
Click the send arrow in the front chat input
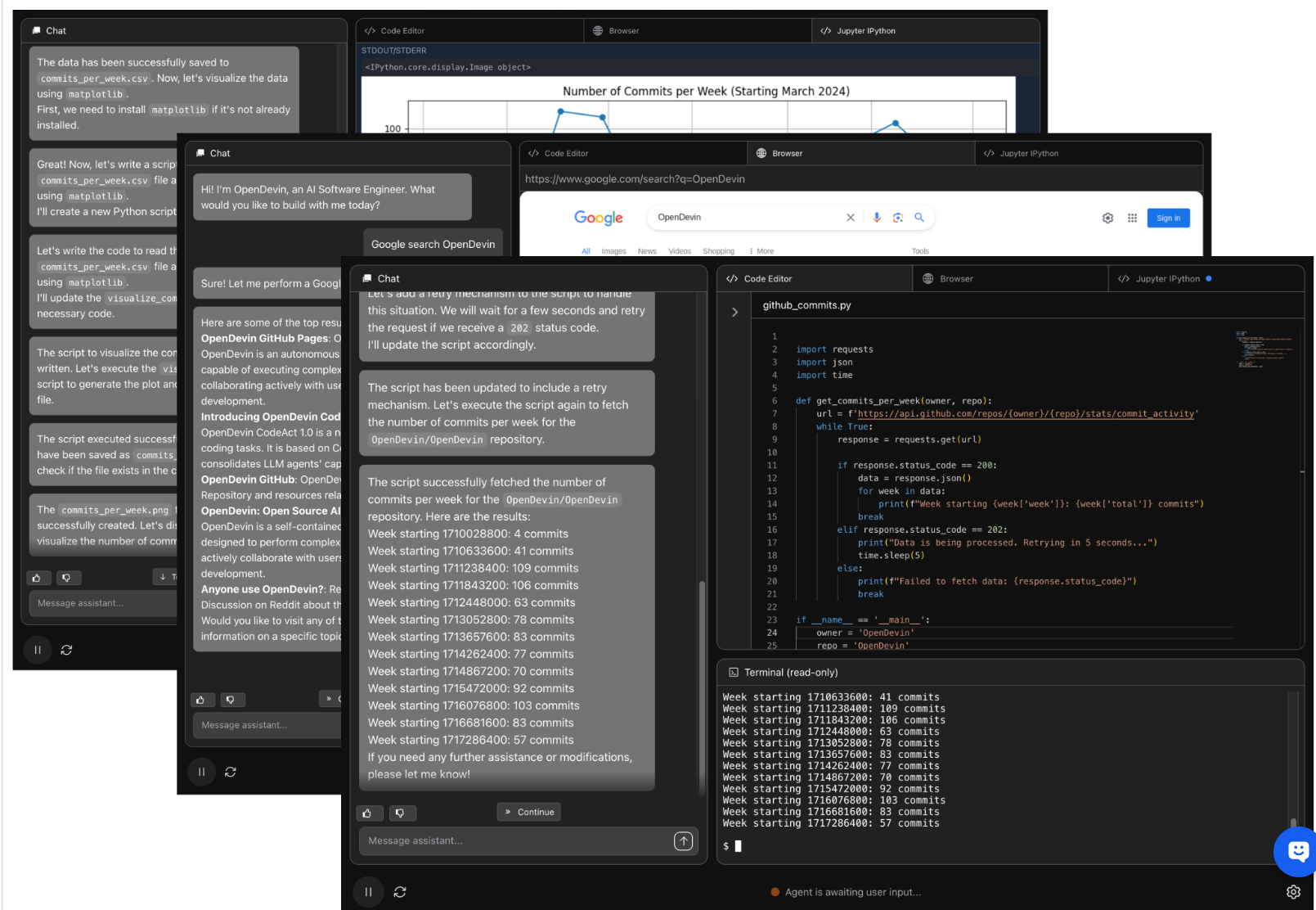click(x=683, y=841)
